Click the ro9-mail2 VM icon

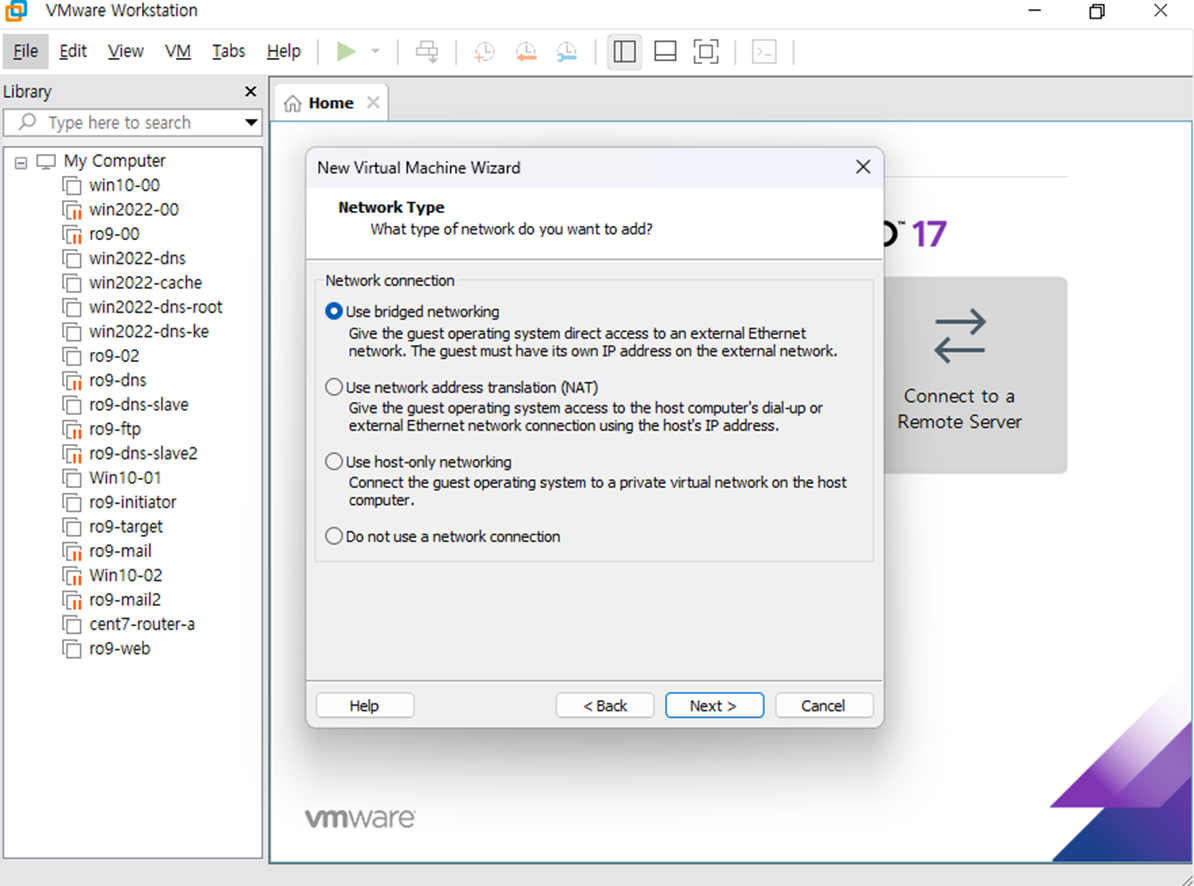pos(72,600)
